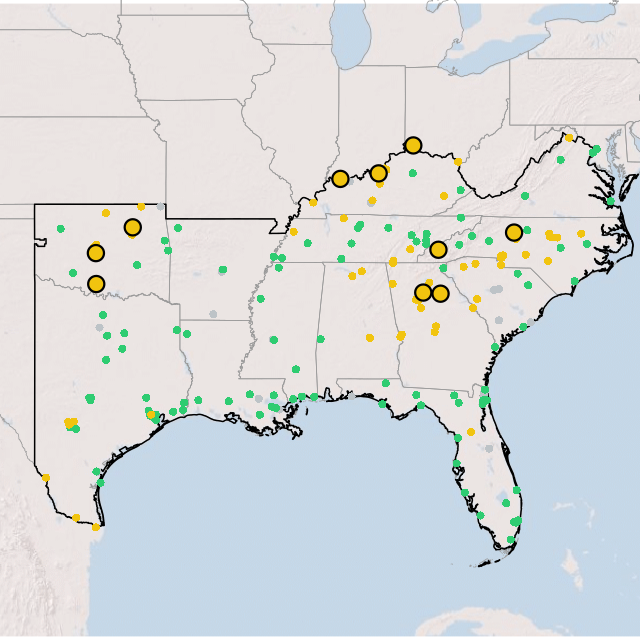The width and height of the screenshot is (640, 640).
Task: Select large yellow marker in western Oklahoma
Action: coord(96,253)
